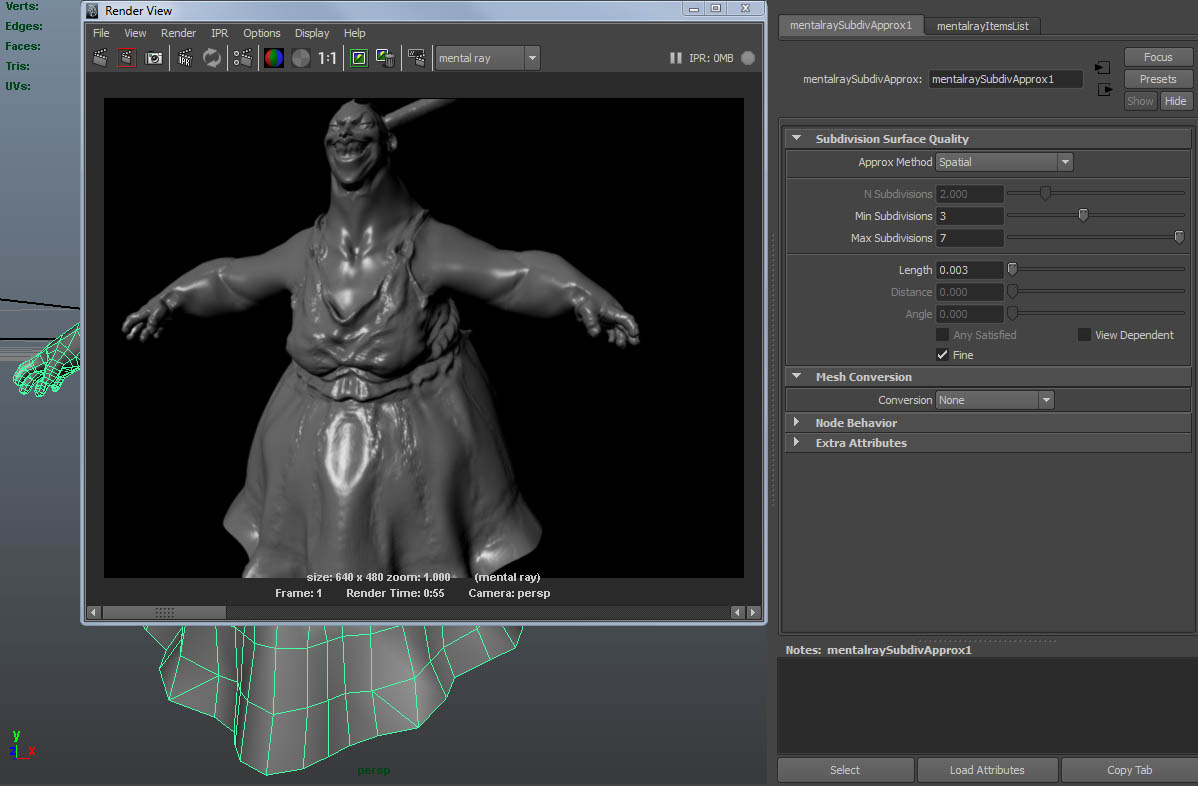This screenshot has height=786, width=1198.
Task: Click Render View window title icon
Action: pos(92,11)
